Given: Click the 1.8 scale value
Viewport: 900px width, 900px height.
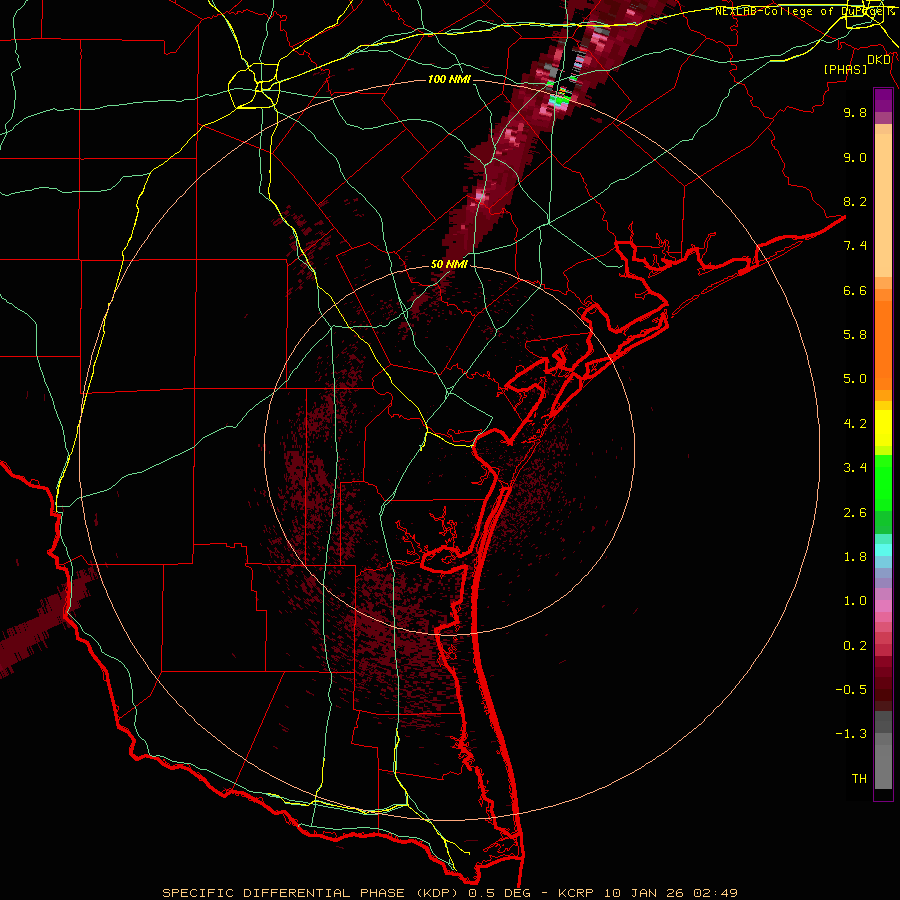Looking at the screenshot, I should (x=855, y=557).
